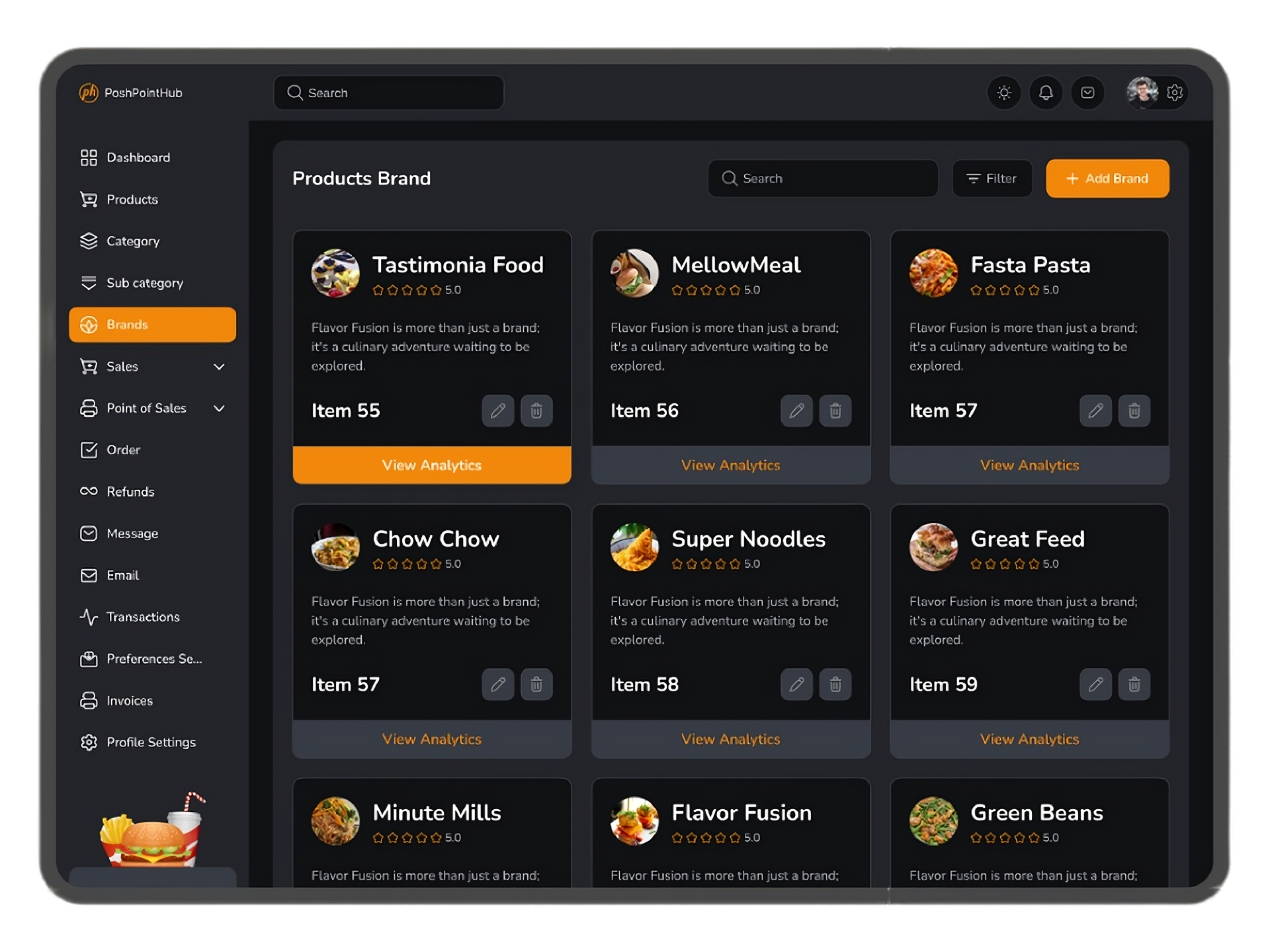Image resolution: width=1270 pixels, height=952 pixels.
Task: Click the PoshPointHub logo icon
Action: (x=89, y=93)
